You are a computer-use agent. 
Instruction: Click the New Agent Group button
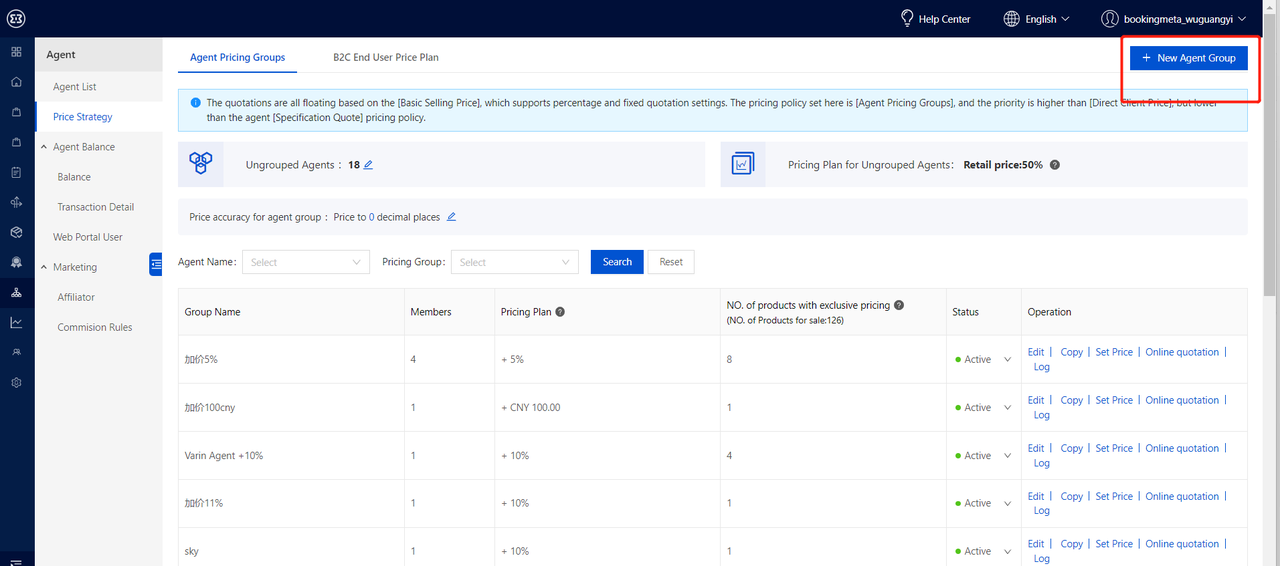(1188, 58)
